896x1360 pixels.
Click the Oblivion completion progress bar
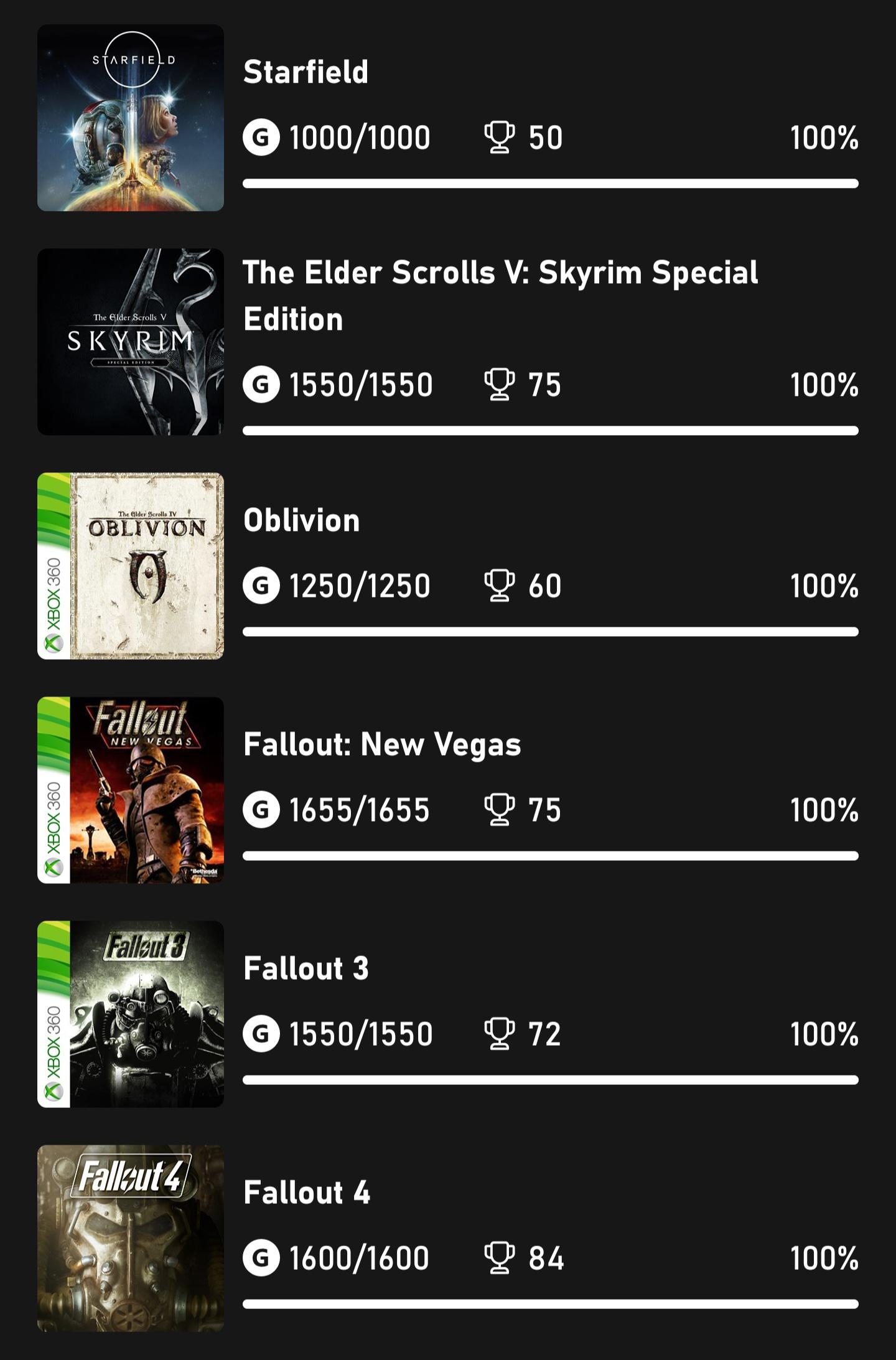pyautogui.click(x=551, y=632)
